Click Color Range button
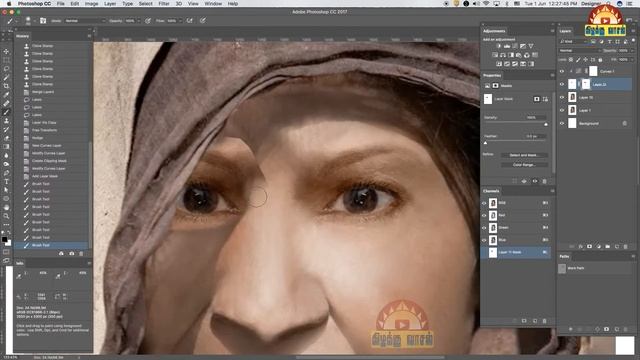 [x=524, y=165]
